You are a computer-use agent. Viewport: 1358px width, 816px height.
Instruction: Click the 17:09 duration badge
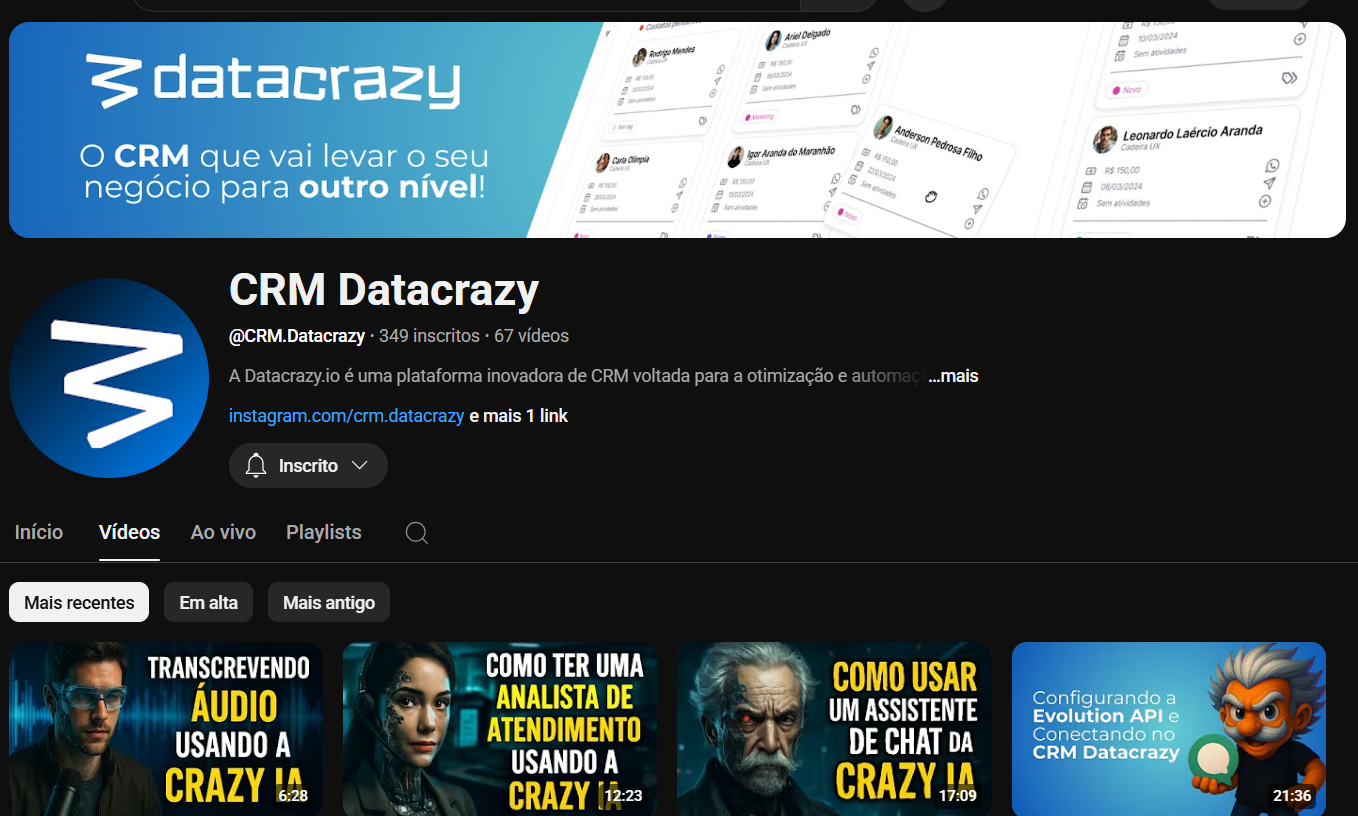coord(957,796)
